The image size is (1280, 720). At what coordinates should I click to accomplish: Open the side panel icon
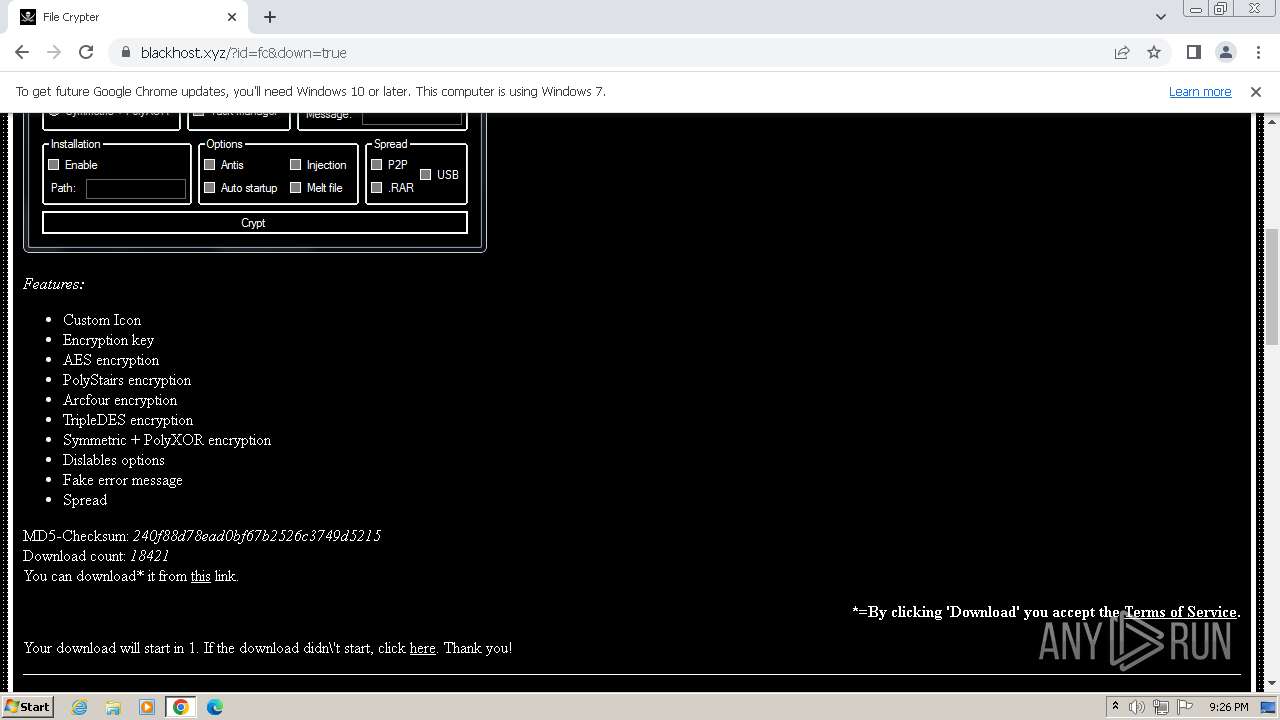coord(1193,52)
